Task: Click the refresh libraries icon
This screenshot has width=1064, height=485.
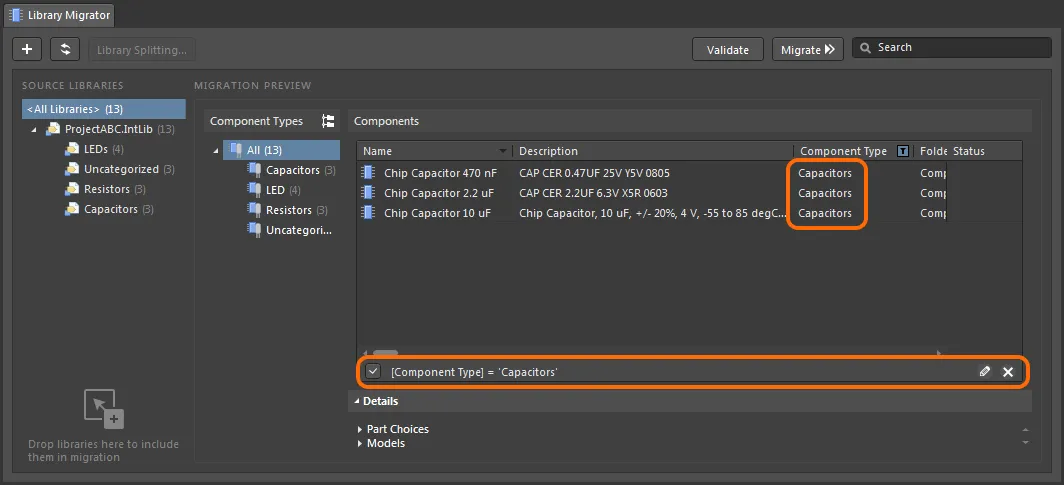Action: (x=65, y=49)
